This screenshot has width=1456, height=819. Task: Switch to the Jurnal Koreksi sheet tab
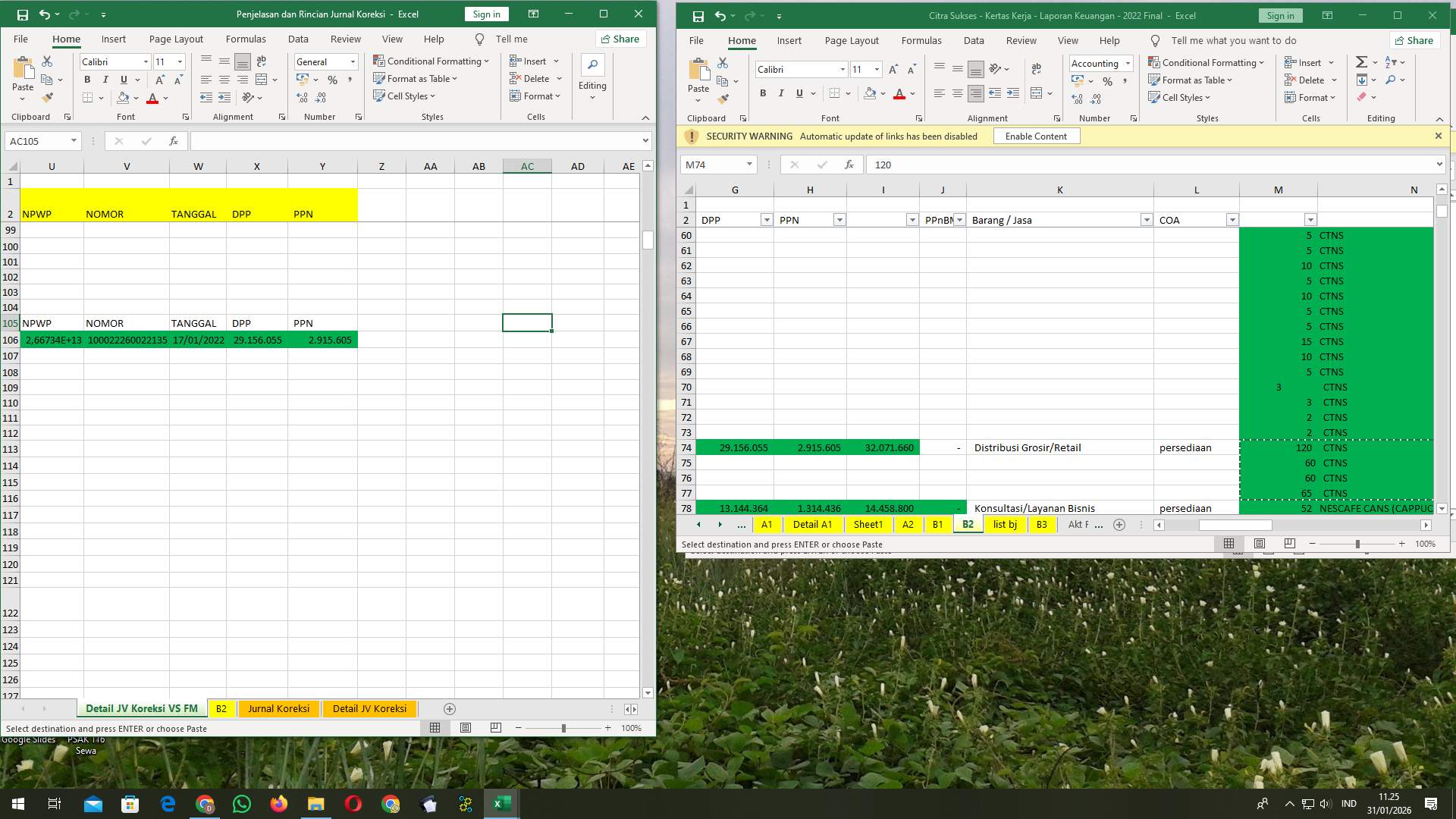point(278,708)
